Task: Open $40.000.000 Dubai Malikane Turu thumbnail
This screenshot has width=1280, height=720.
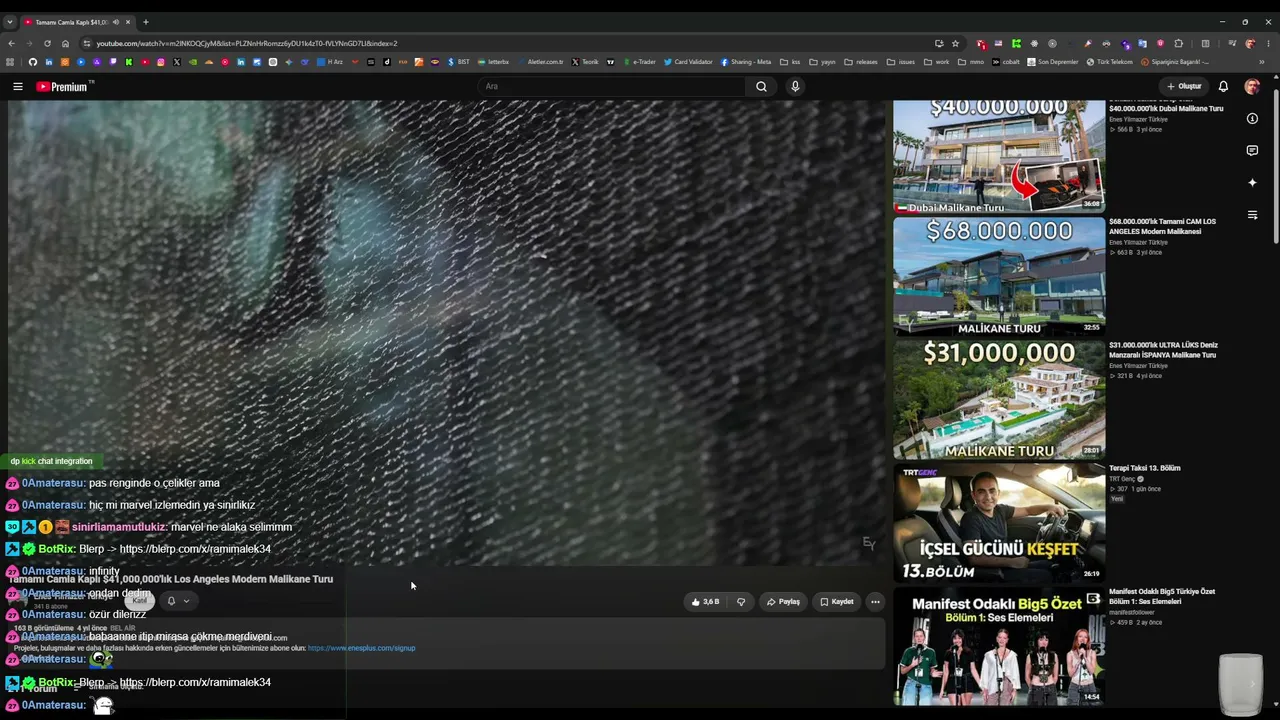Action: pos(999,156)
